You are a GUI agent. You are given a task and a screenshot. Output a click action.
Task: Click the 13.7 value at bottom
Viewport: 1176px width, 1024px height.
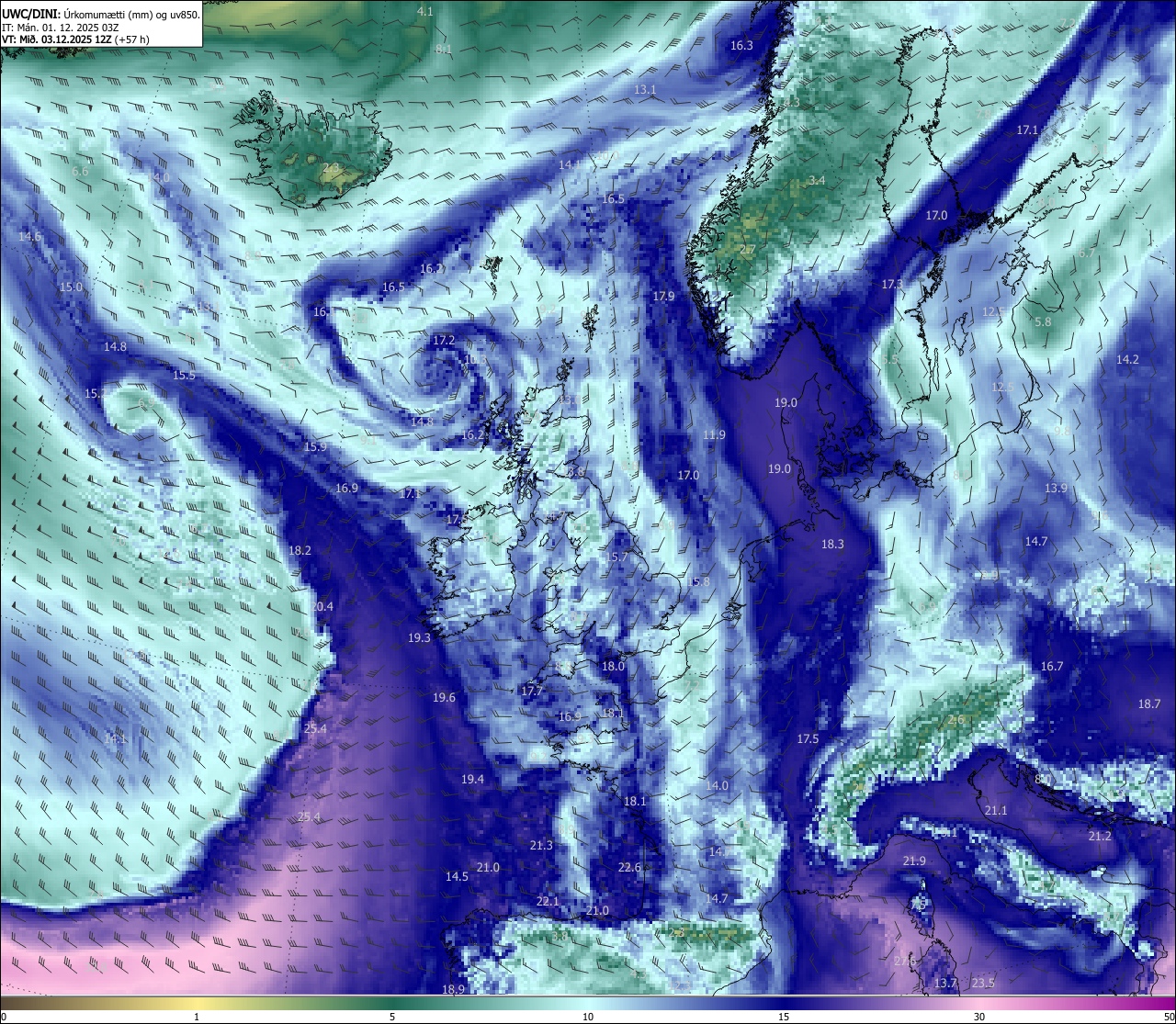click(x=945, y=983)
